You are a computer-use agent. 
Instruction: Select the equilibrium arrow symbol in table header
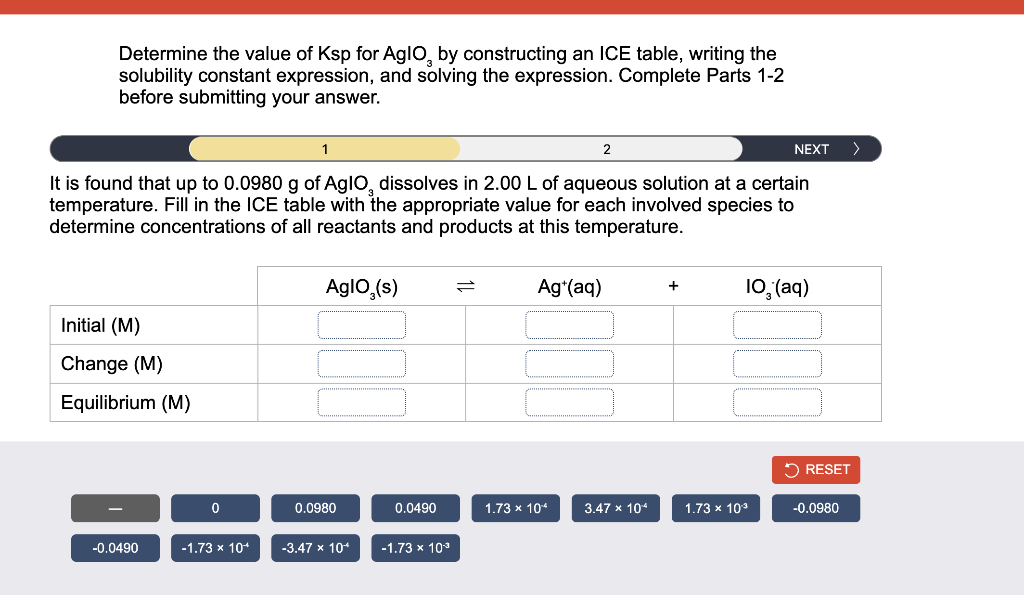point(464,286)
